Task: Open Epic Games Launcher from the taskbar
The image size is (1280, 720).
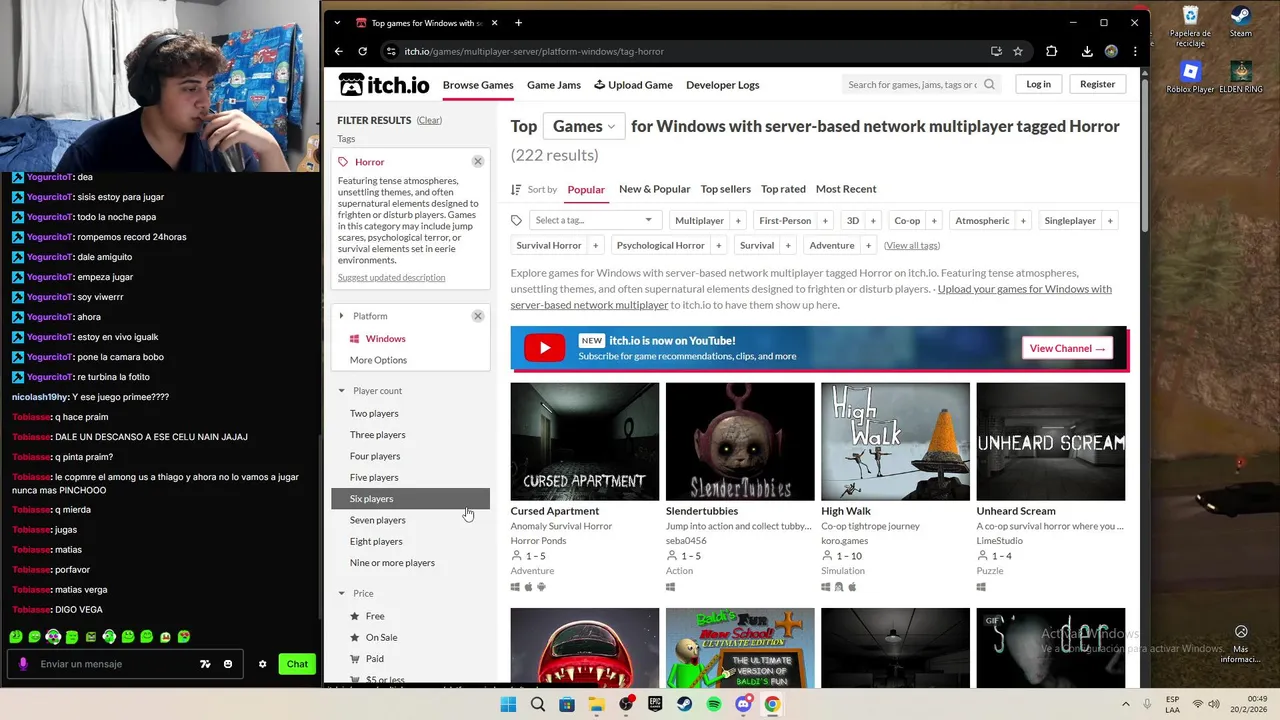Action: [655, 704]
